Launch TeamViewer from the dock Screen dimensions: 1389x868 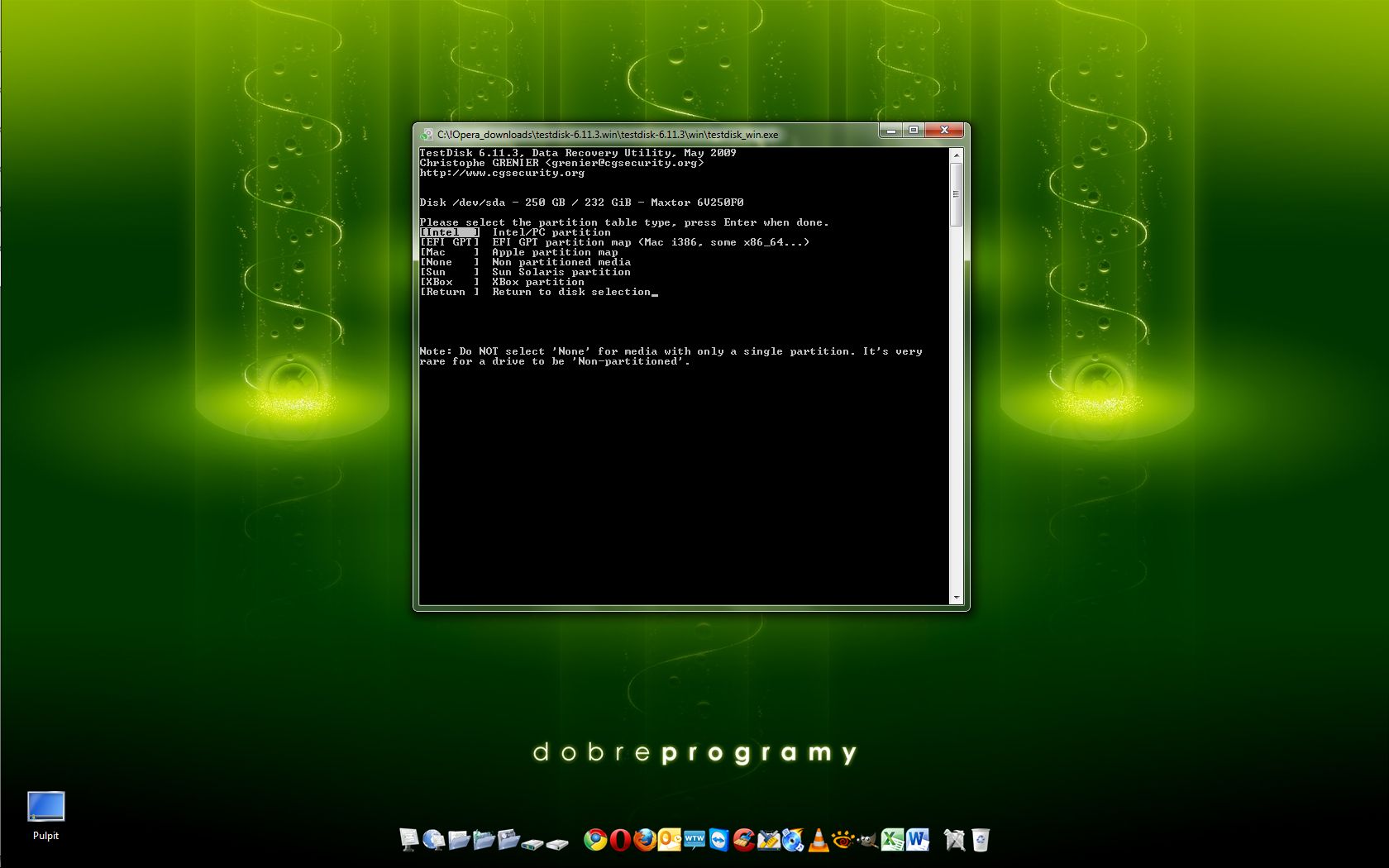tap(718, 840)
